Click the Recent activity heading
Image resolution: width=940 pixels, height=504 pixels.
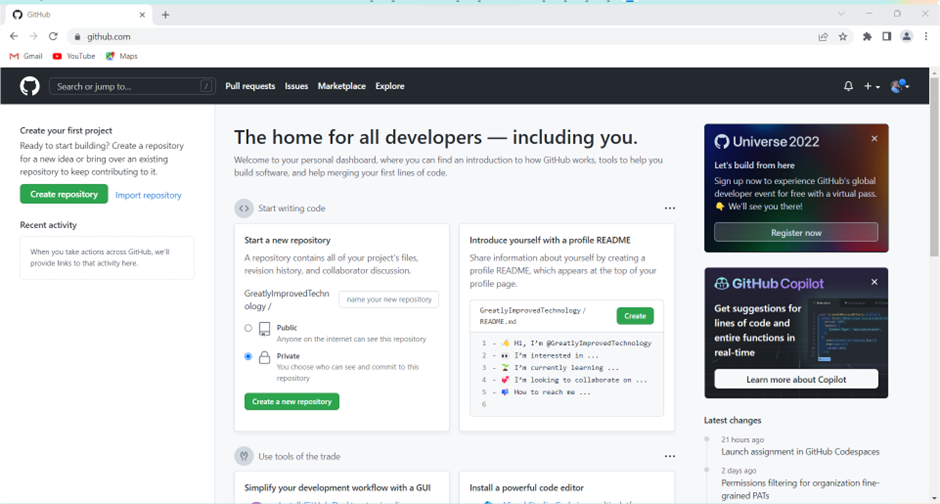[x=48, y=225]
